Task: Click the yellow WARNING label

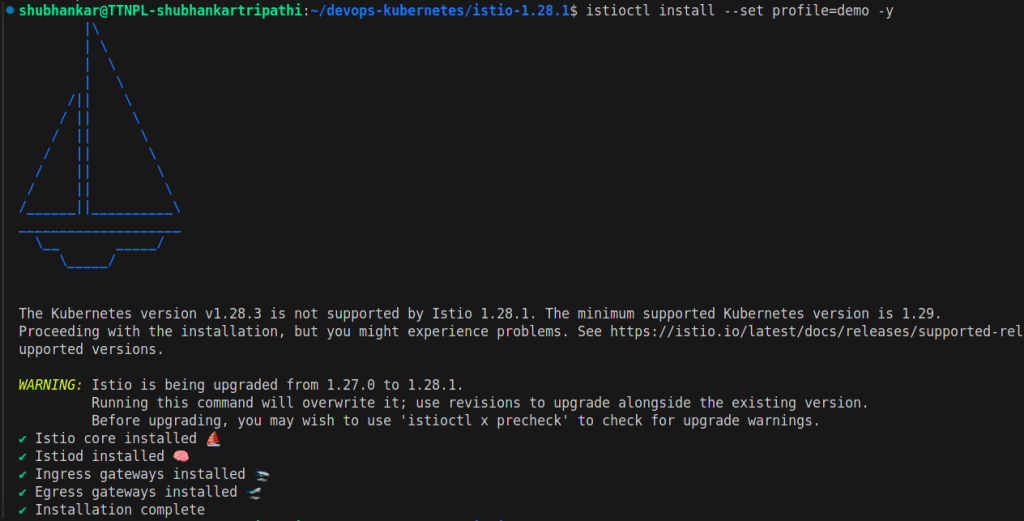Action: (51, 385)
